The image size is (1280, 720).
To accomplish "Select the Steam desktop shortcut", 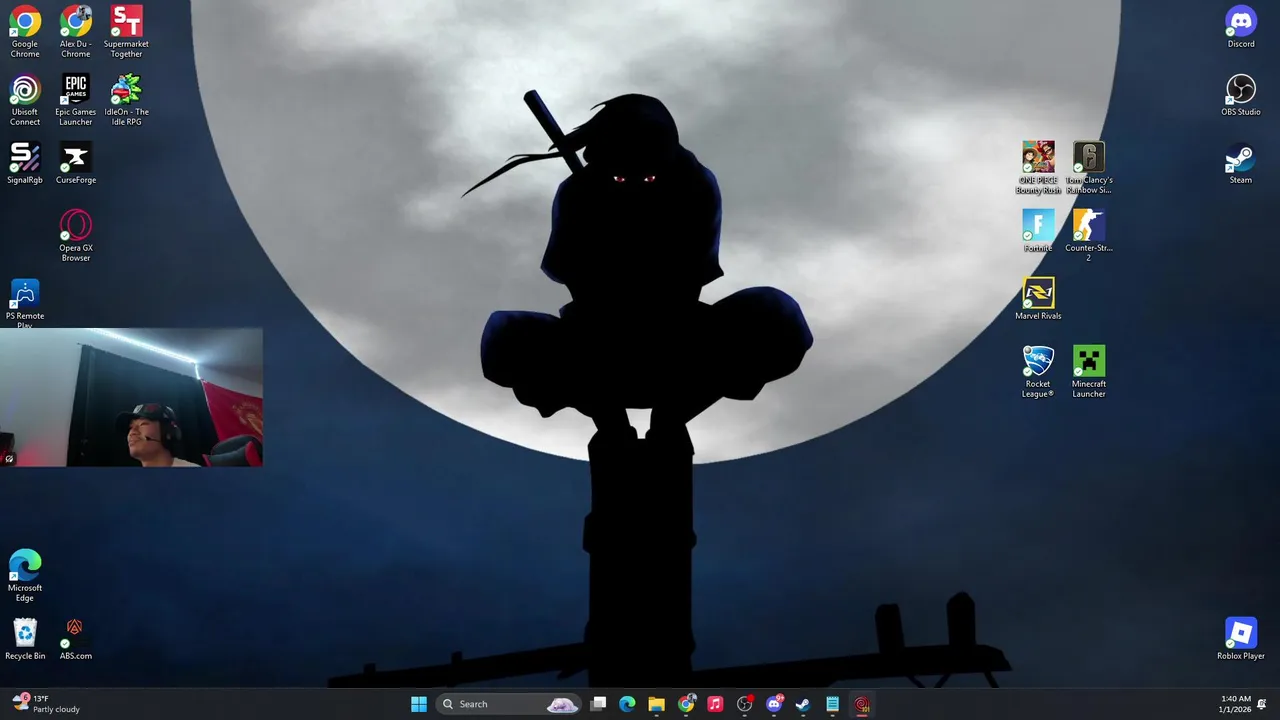I will point(1241,163).
